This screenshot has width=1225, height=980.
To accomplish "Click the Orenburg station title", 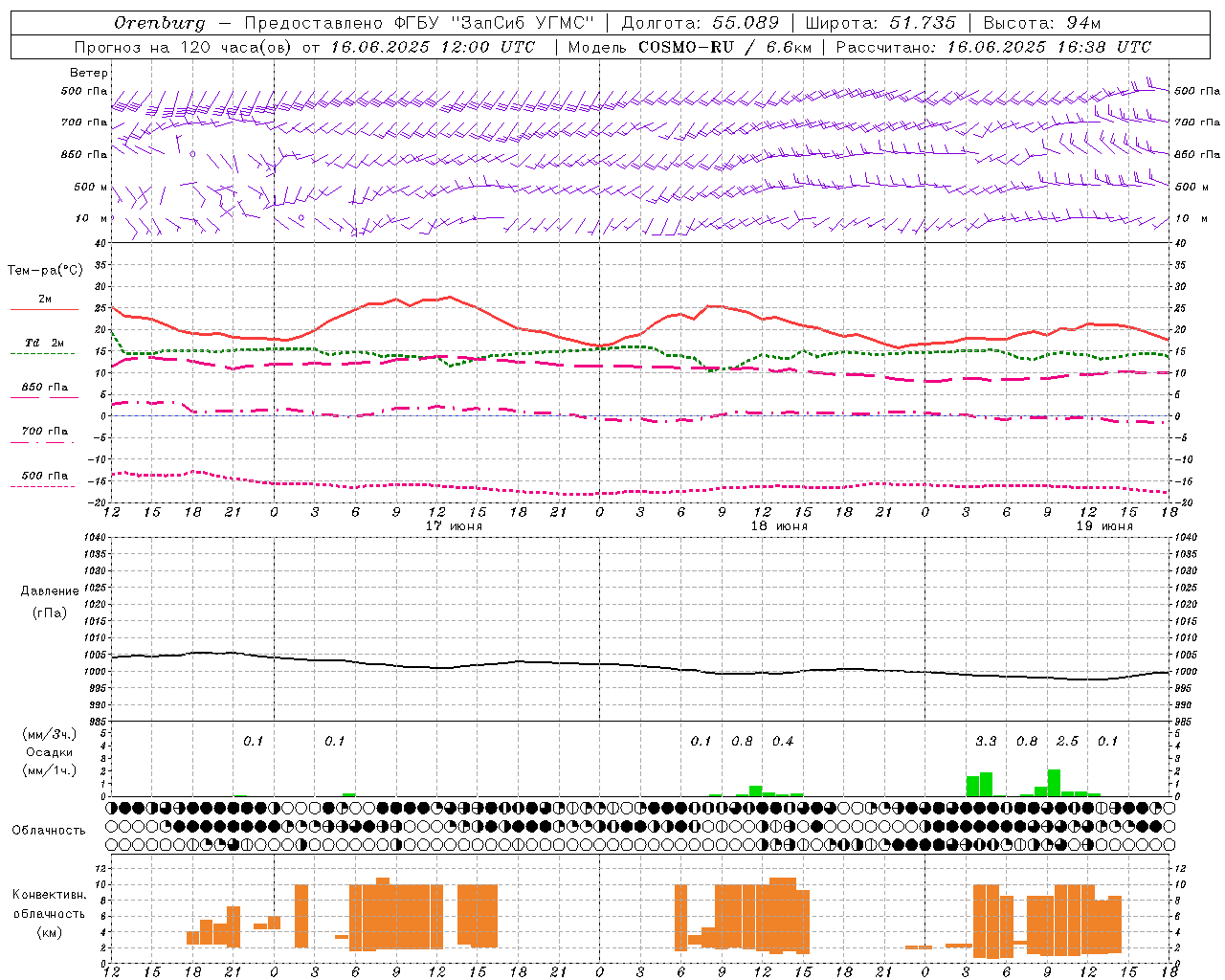I will click(x=159, y=23).
